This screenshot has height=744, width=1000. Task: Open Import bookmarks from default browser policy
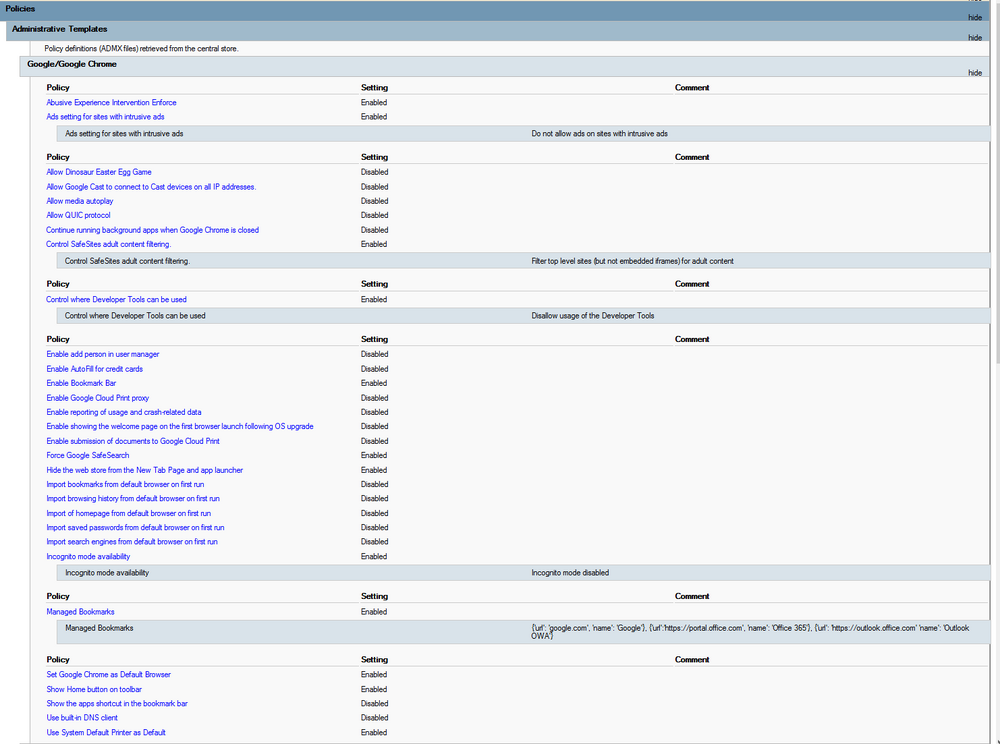pyautogui.click(x=125, y=484)
